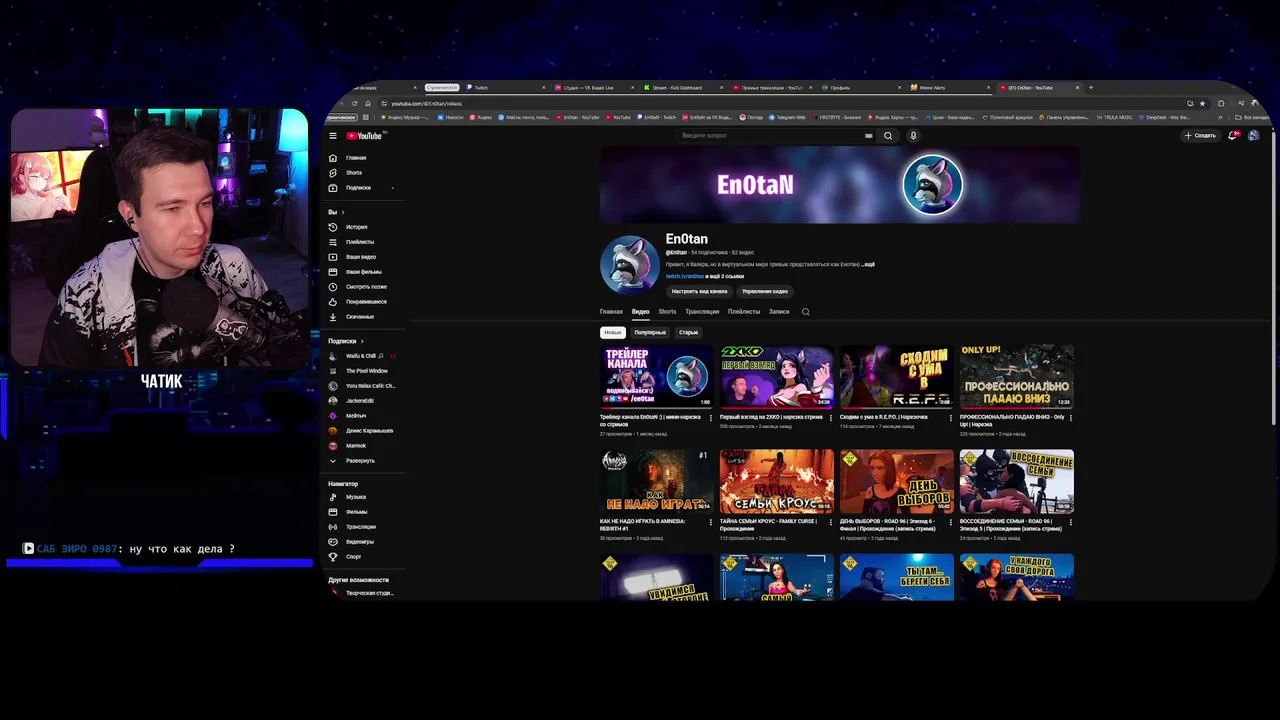1280x720 pixels.
Task: Follow the twitch.tv/en0tan link
Action: click(685, 276)
